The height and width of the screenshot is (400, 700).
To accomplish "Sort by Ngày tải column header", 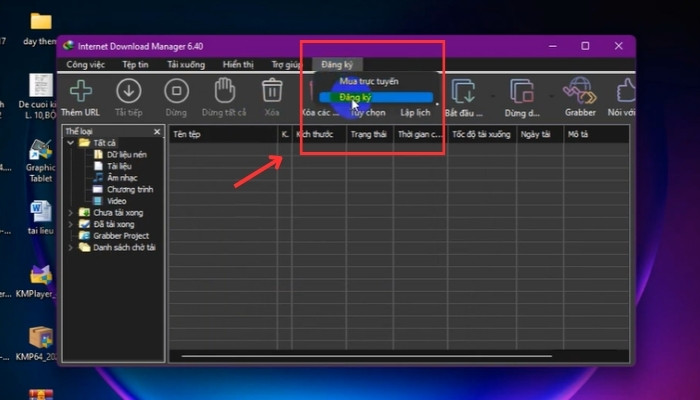I will 540,134.
